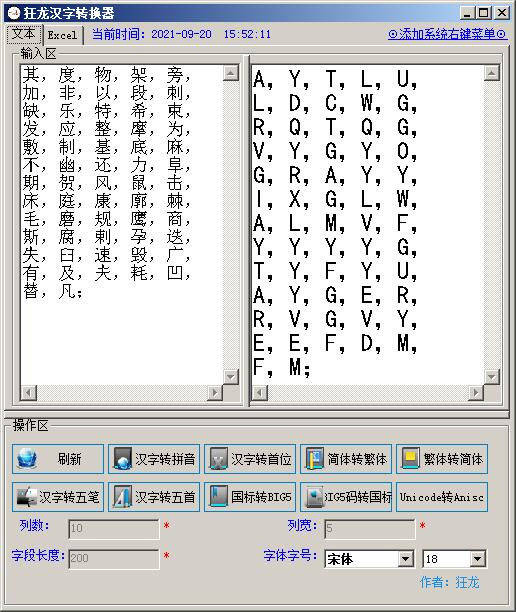The image size is (516, 612).
Task: Maximize the 狂龙汉字转换器 window
Action: 483,13
